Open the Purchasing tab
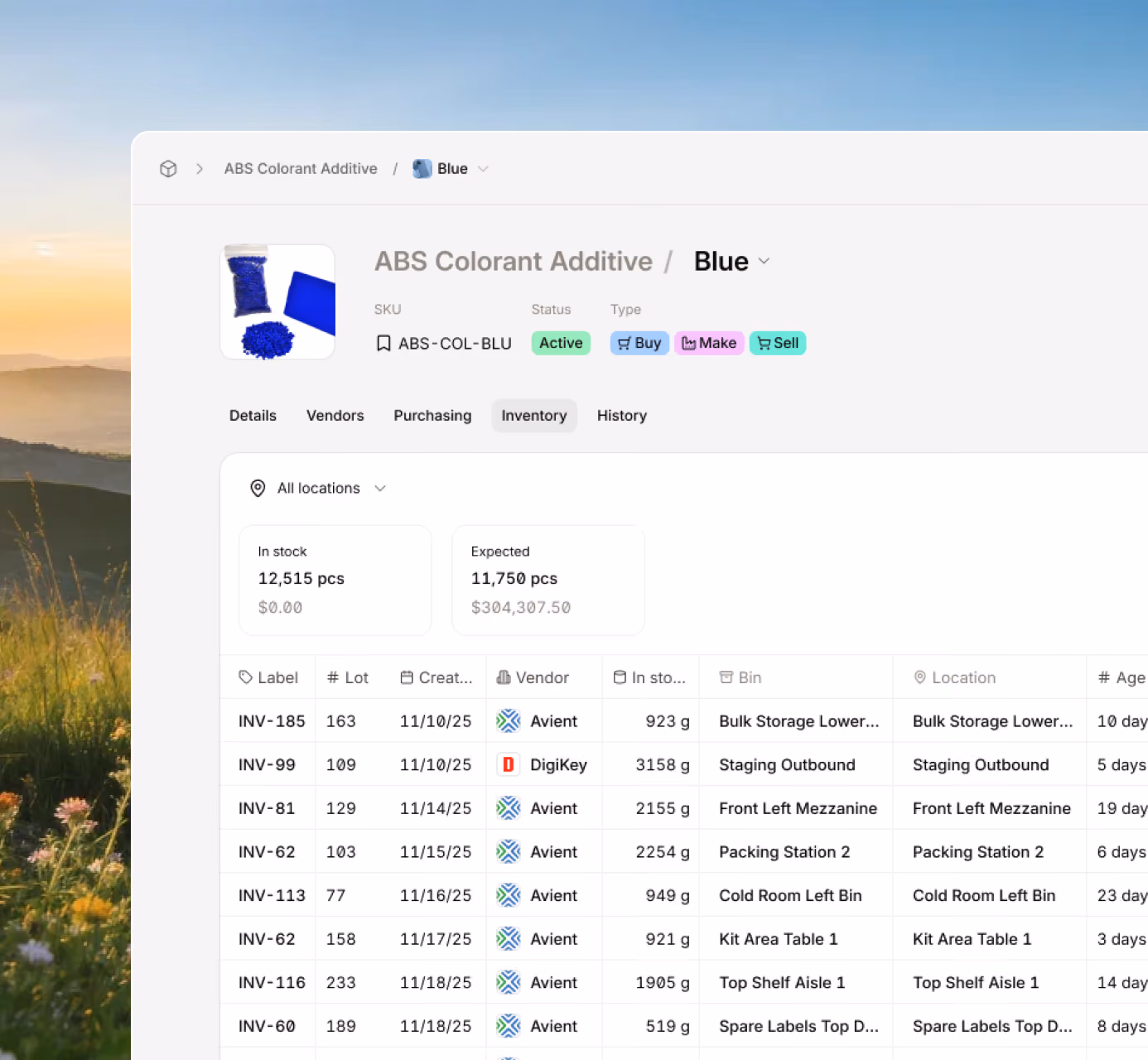 point(432,416)
